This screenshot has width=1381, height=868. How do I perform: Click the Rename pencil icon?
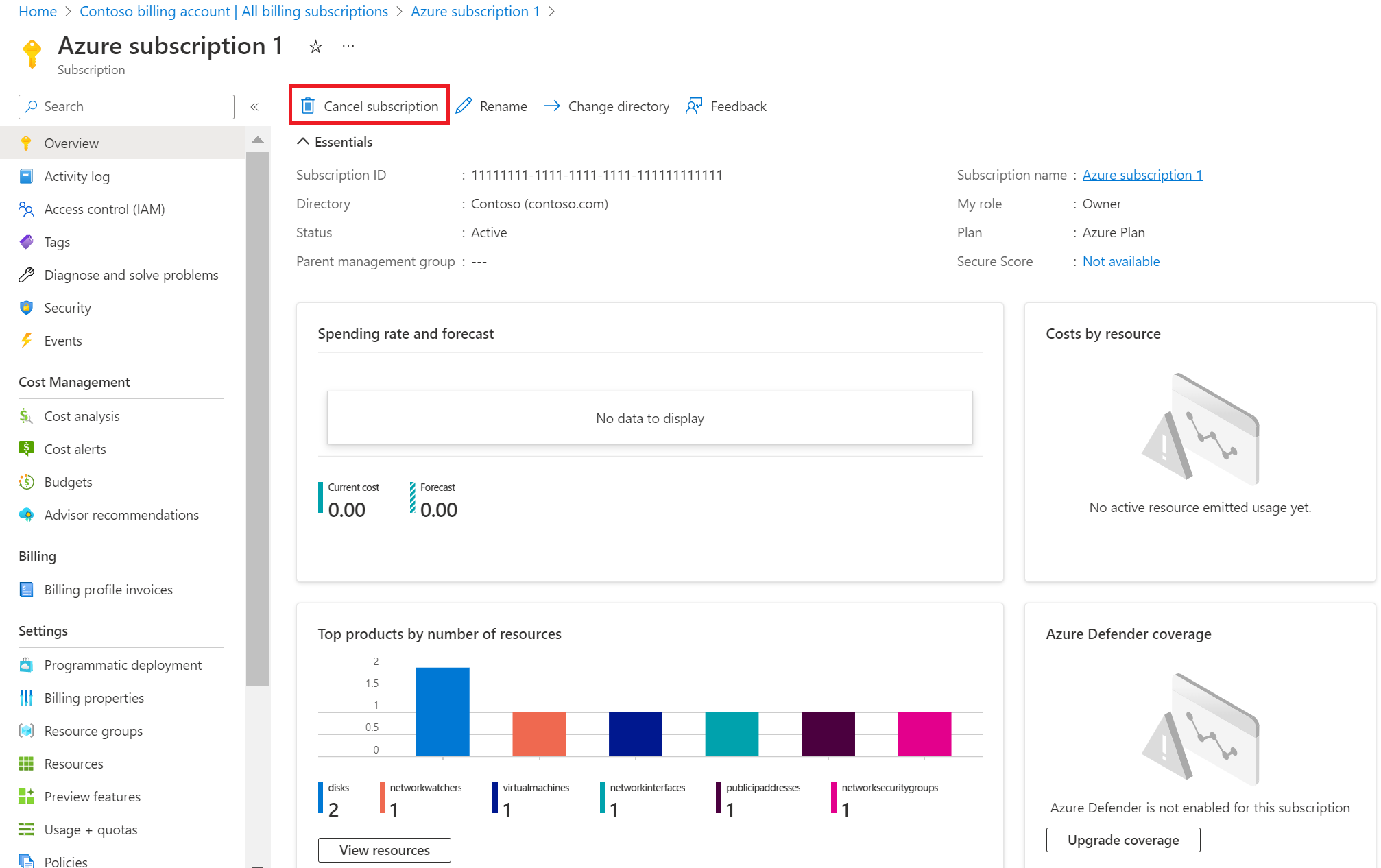coord(463,106)
